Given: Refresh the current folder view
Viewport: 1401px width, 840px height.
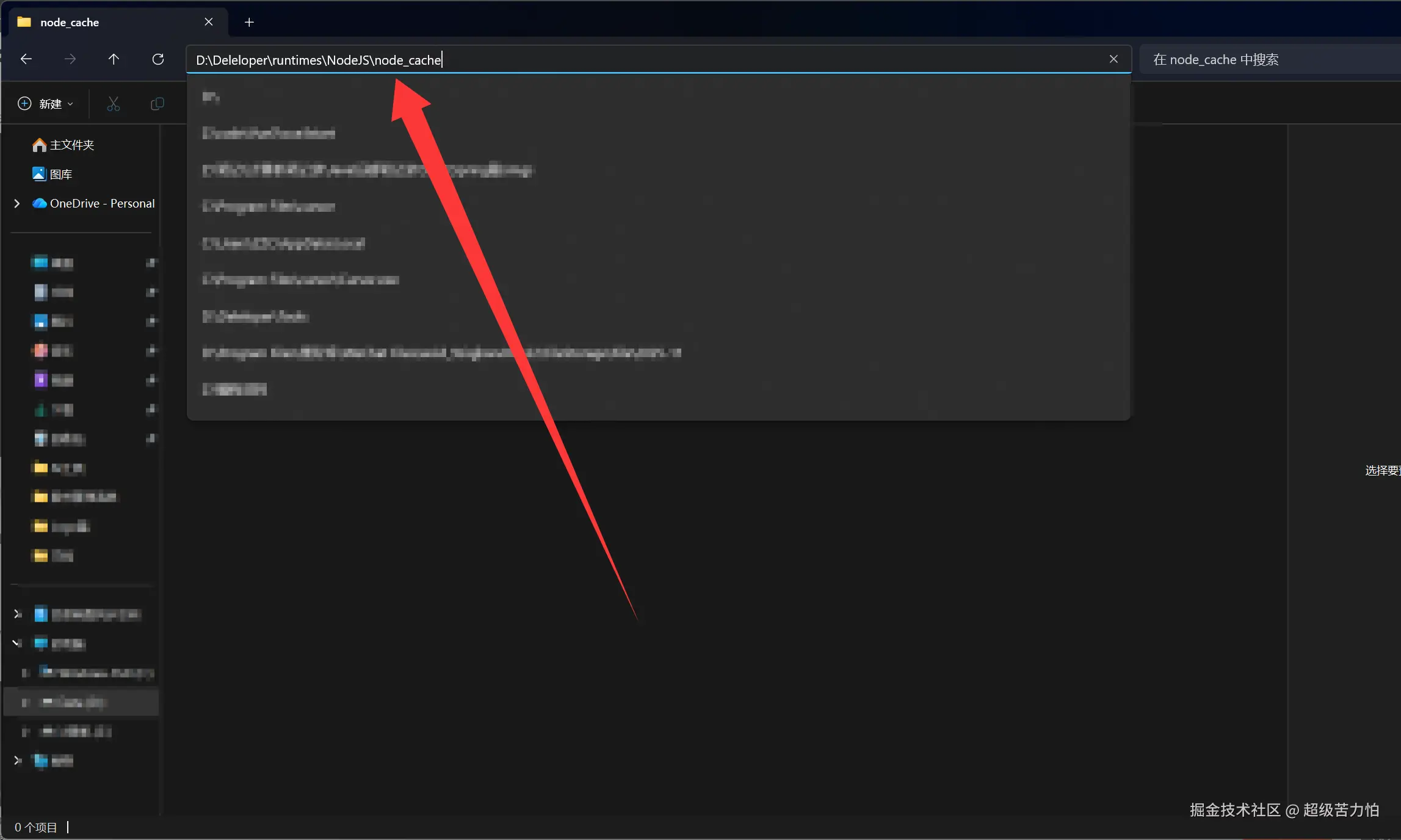Looking at the screenshot, I should click(158, 59).
